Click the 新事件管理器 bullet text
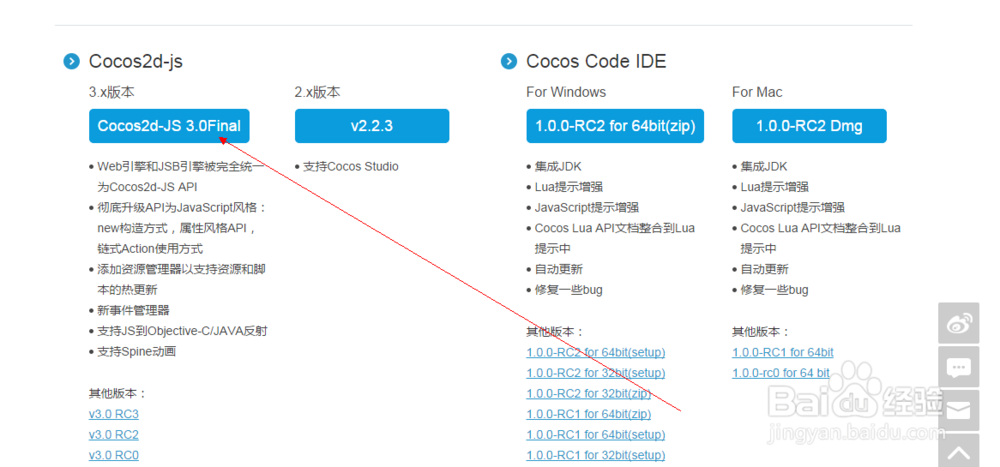Viewport: 1000px width, 467px height. click(133, 311)
